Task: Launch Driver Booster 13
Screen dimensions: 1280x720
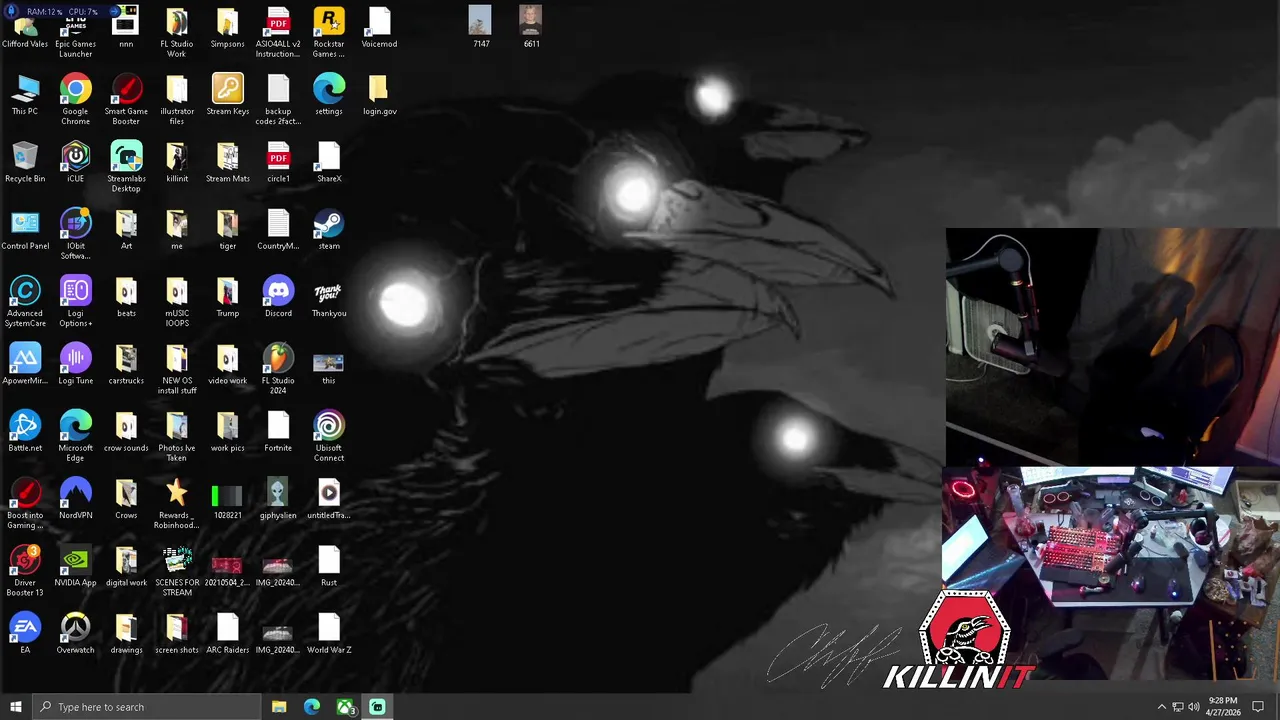Action: (25, 571)
